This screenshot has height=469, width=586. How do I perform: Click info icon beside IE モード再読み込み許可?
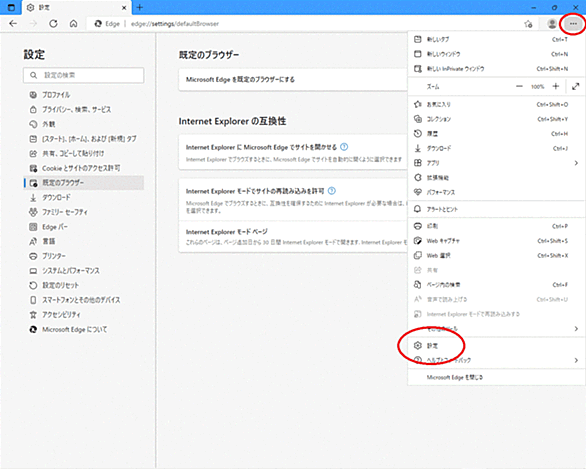coord(331,191)
